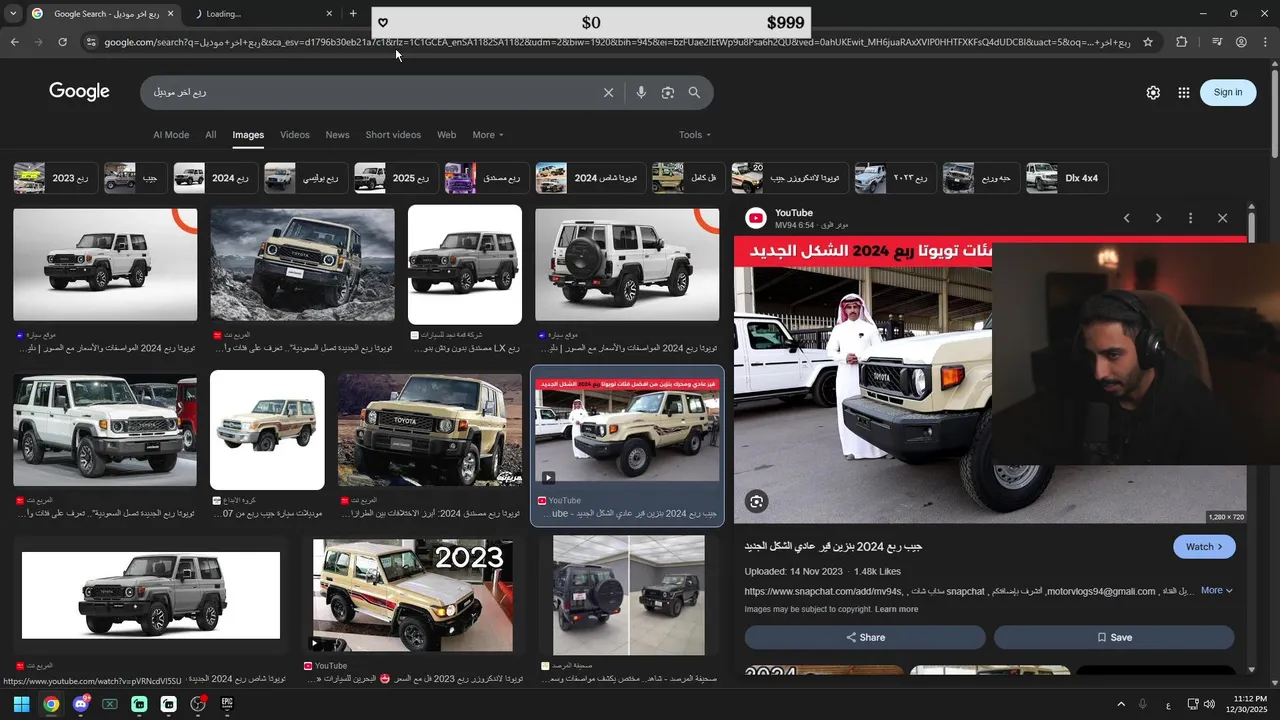Screen dimensions: 1280x720
Task: Click the Sign in button
Action: coord(1228,92)
